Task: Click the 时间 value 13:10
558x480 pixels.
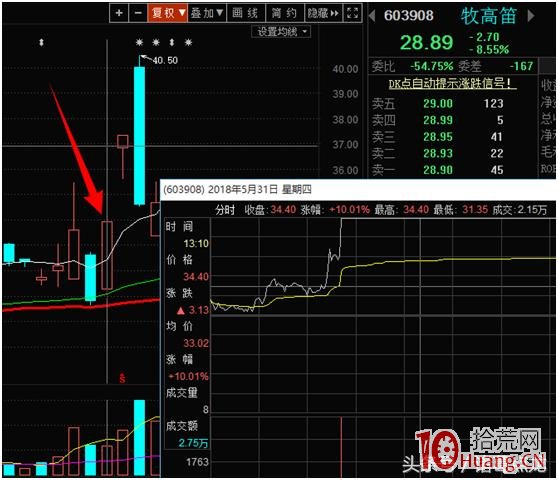Action: 196,243
